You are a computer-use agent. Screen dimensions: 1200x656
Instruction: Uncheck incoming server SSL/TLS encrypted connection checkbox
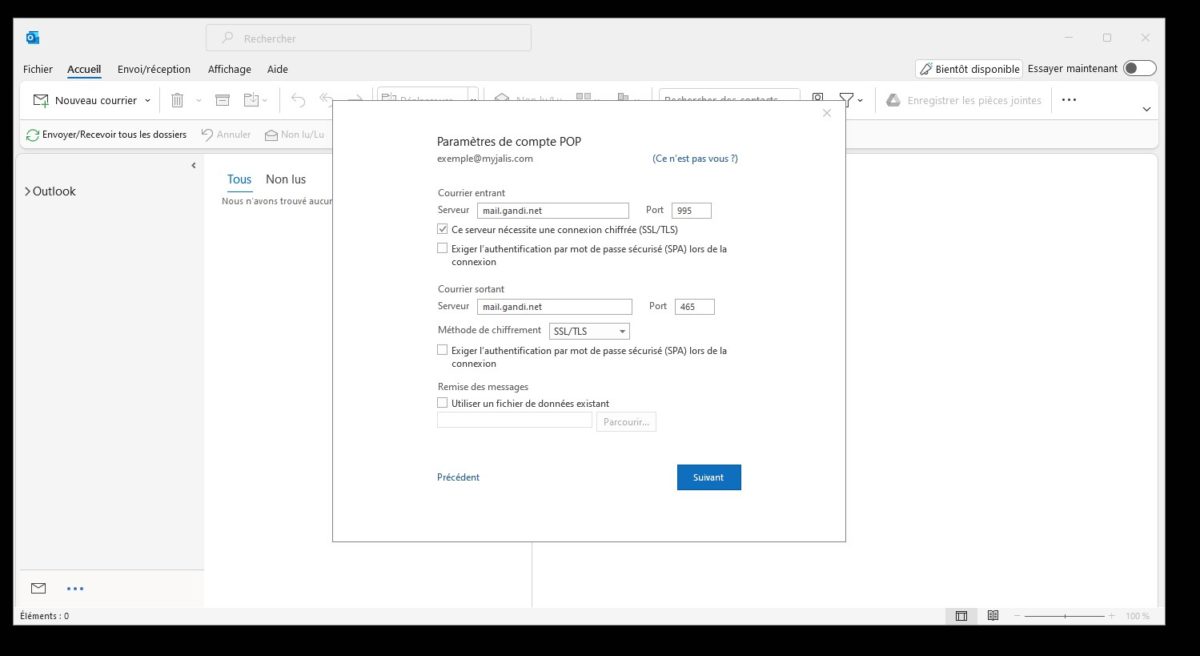point(443,229)
